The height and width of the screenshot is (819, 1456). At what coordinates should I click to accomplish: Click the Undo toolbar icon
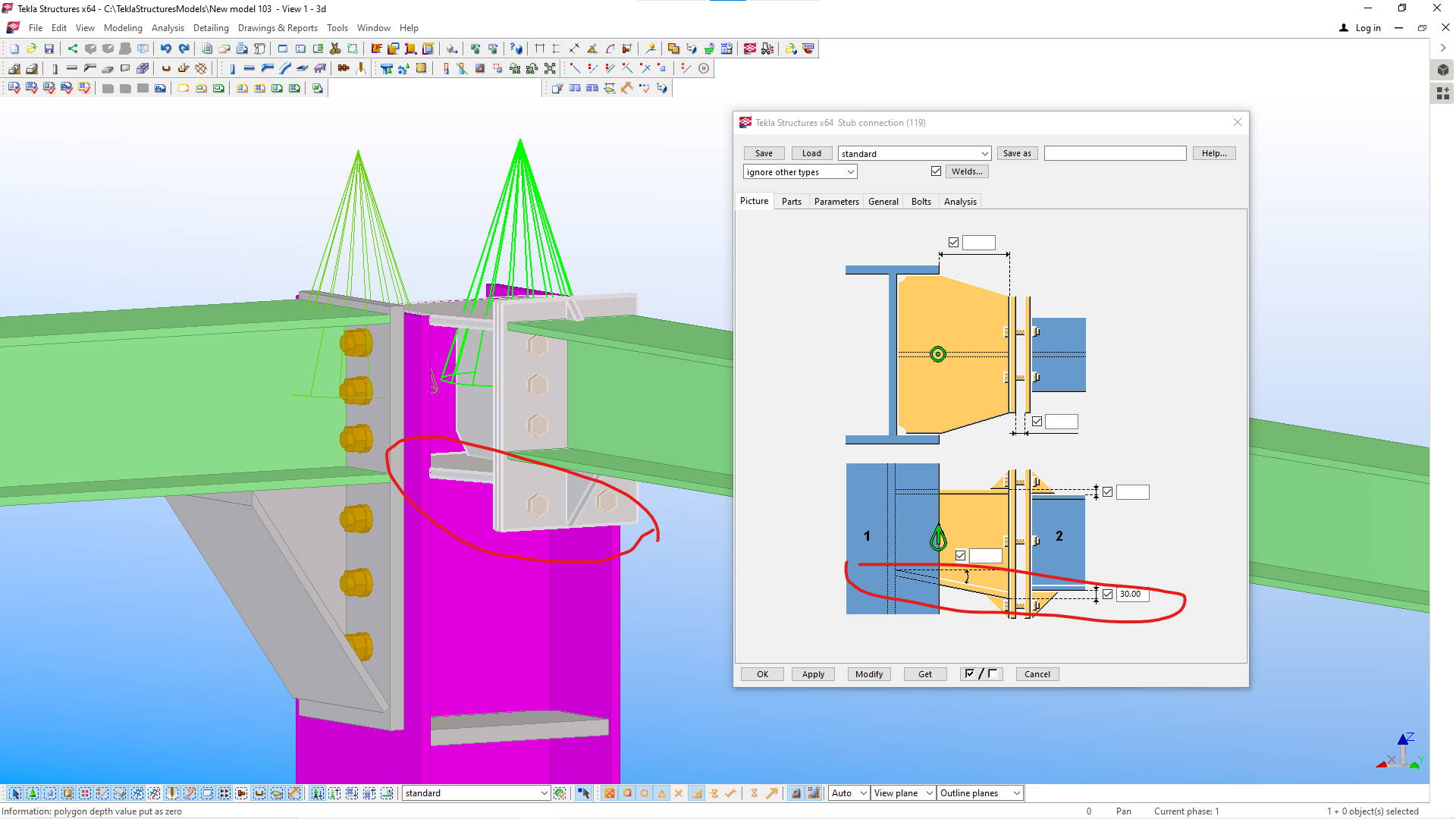pyautogui.click(x=166, y=49)
